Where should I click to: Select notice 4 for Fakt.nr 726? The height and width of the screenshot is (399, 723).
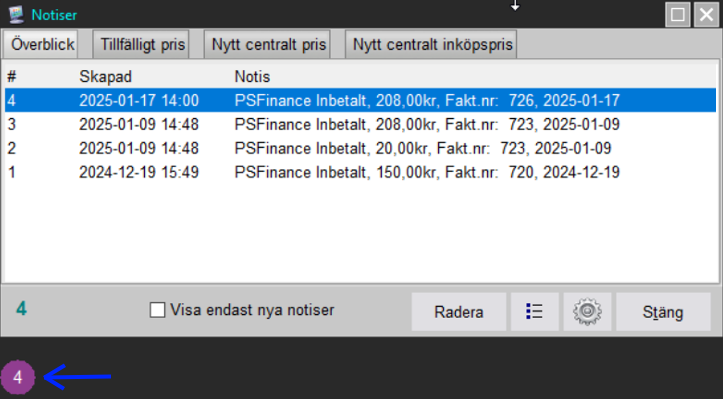pos(361,101)
